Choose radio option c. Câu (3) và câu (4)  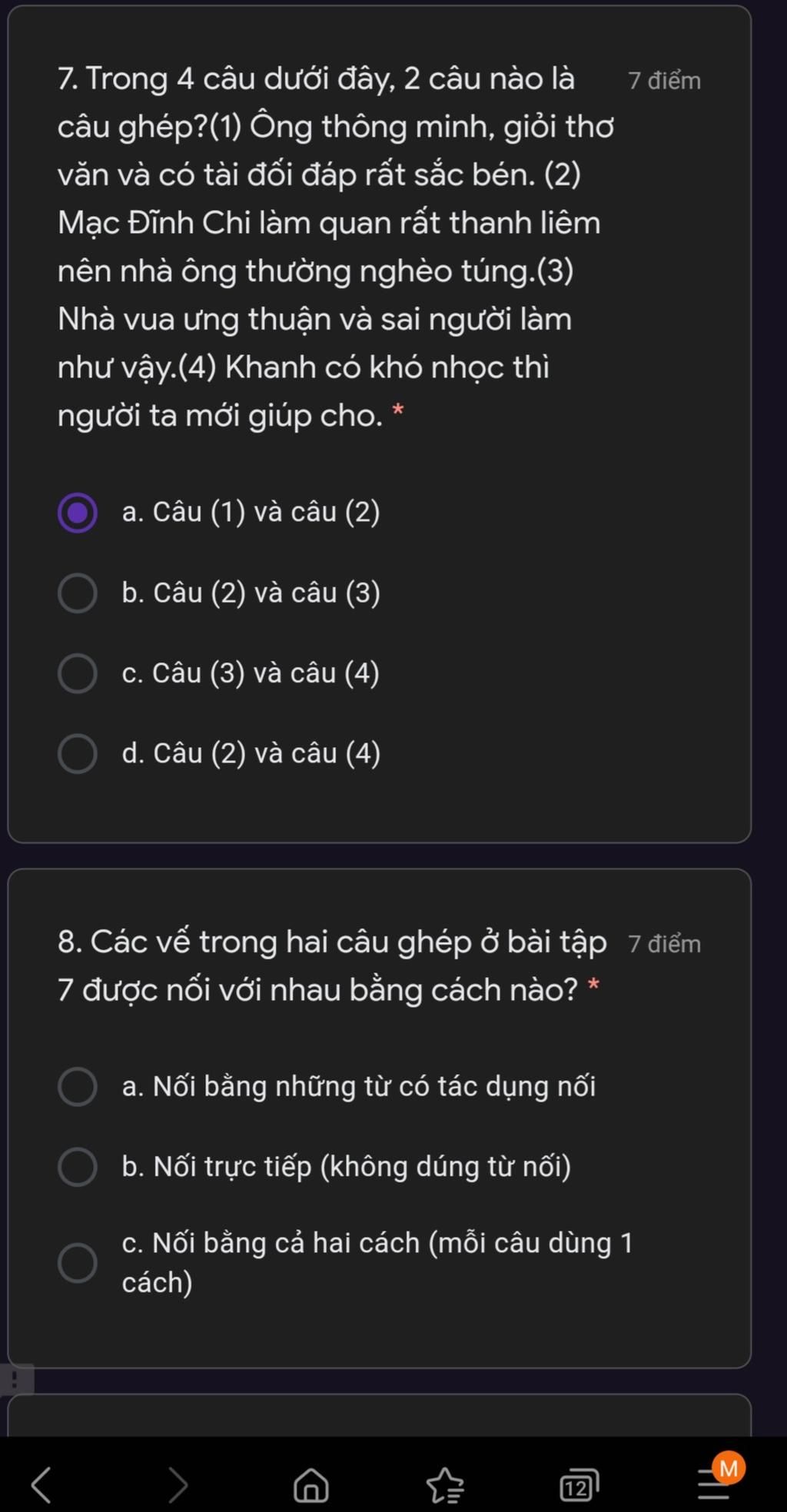click(x=78, y=673)
